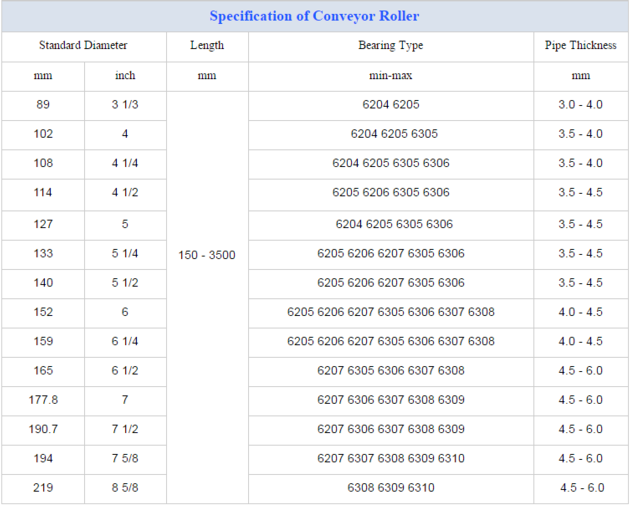Select the diameter cell '89'

coord(43,105)
